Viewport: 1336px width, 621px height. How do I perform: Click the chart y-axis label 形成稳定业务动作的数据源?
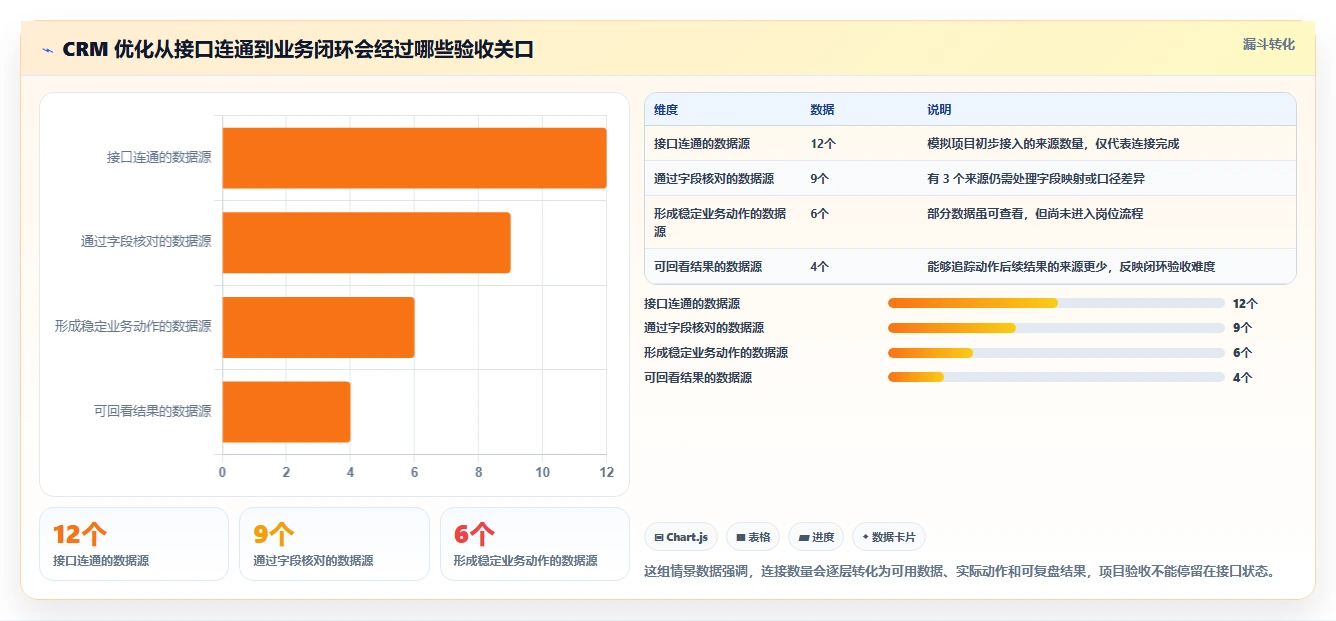click(133, 327)
